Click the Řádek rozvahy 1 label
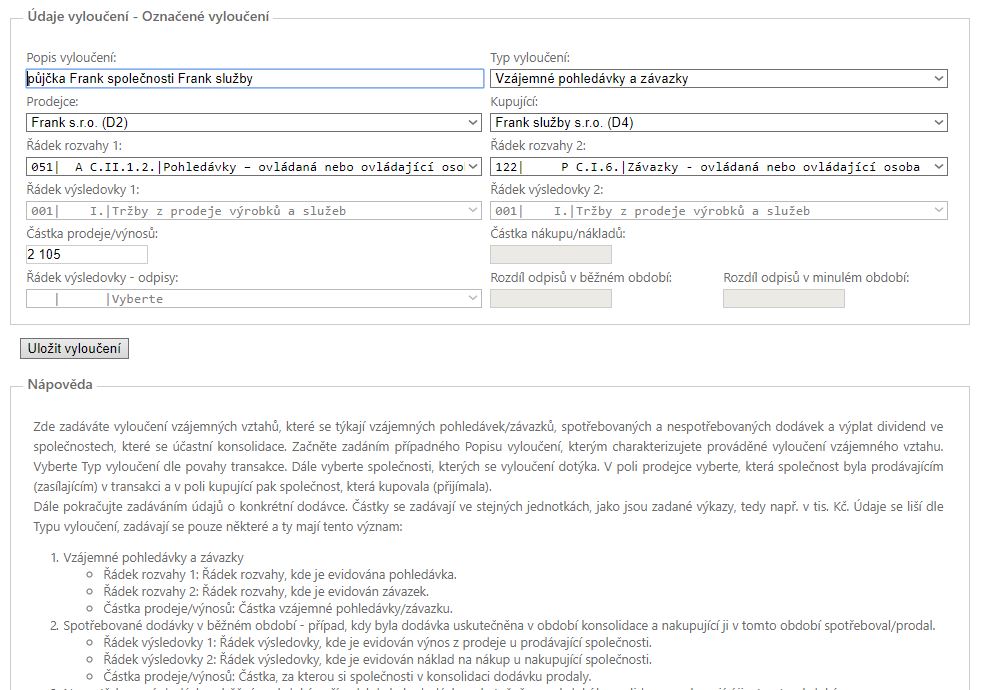The image size is (984, 690). coord(74,146)
